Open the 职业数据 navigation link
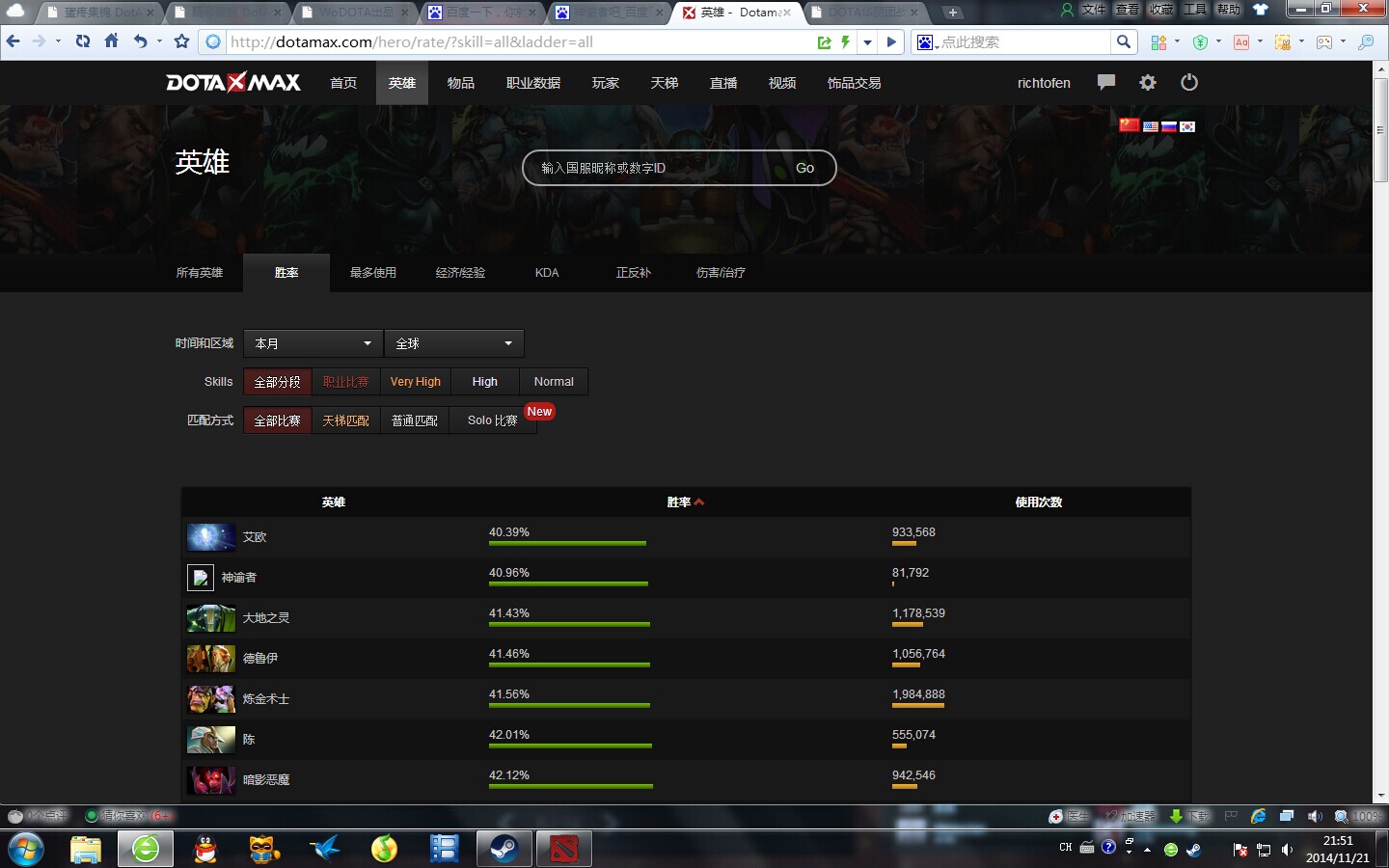Image resolution: width=1389 pixels, height=868 pixels. click(x=533, y=83)
